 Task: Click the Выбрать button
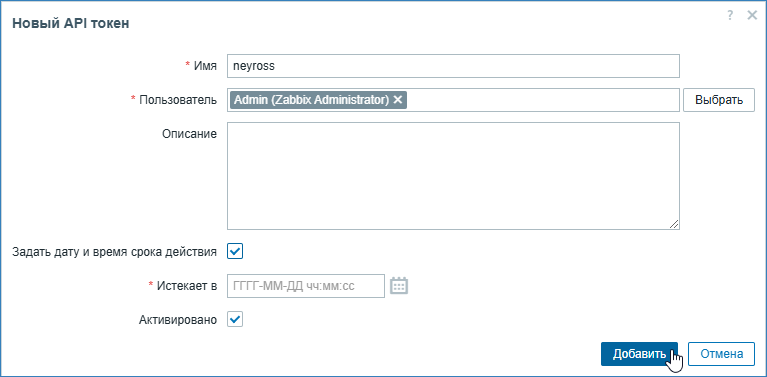pyautogui.click(x=719, y=100)
